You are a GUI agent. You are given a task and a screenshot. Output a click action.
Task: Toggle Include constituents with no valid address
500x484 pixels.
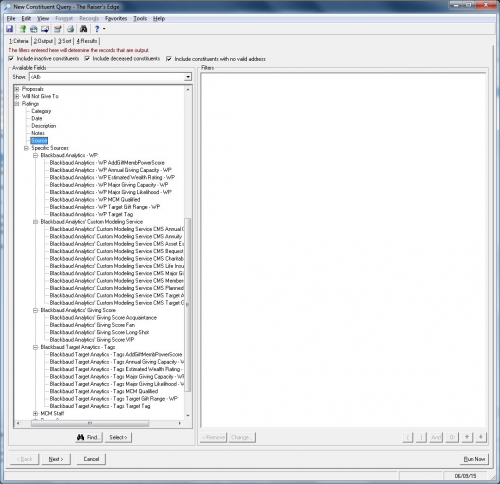coord(169,59)
